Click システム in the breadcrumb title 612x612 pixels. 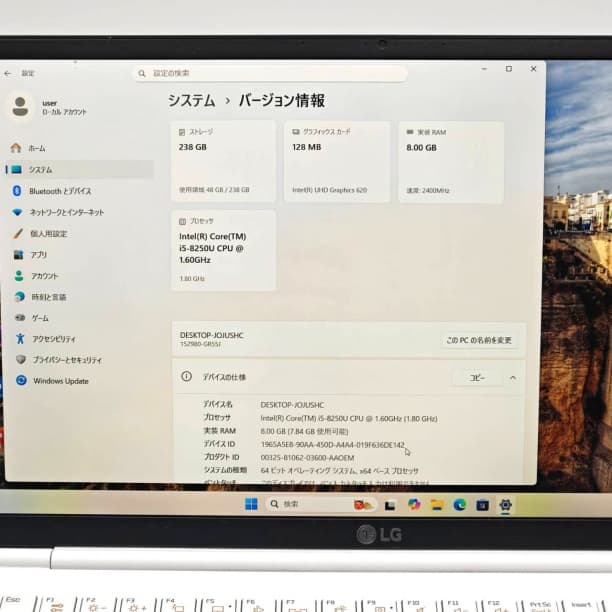click(x=192, y=101)
